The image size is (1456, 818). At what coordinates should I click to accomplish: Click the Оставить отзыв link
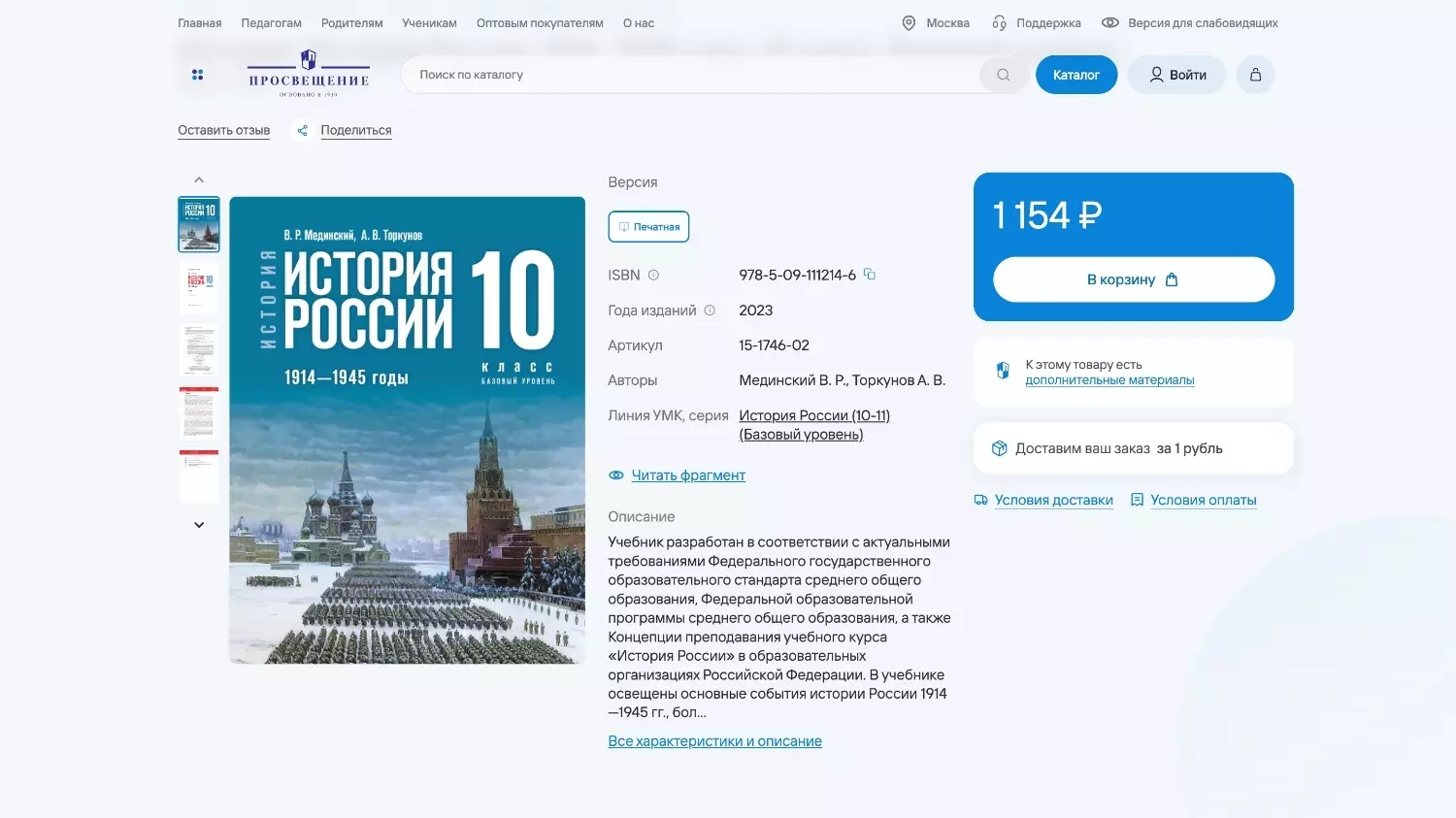click(223, 130)
